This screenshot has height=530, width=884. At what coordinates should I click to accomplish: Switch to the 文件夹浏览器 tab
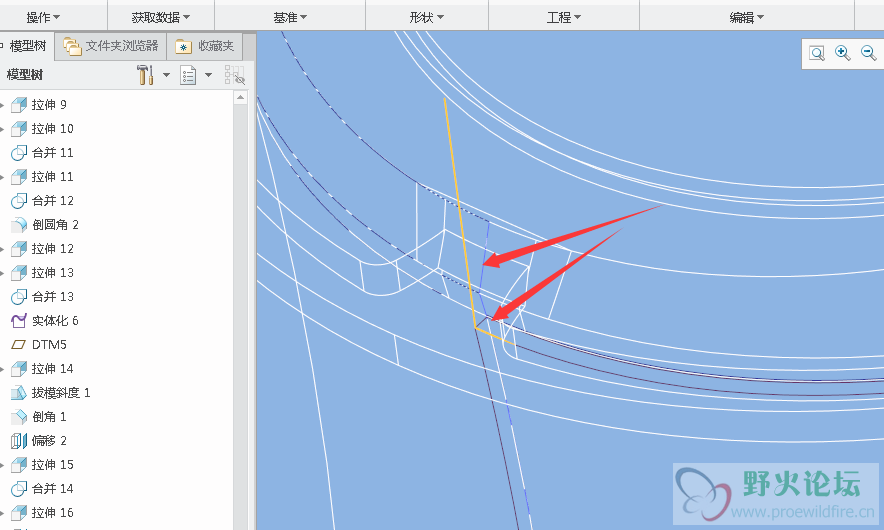point(111,46)
